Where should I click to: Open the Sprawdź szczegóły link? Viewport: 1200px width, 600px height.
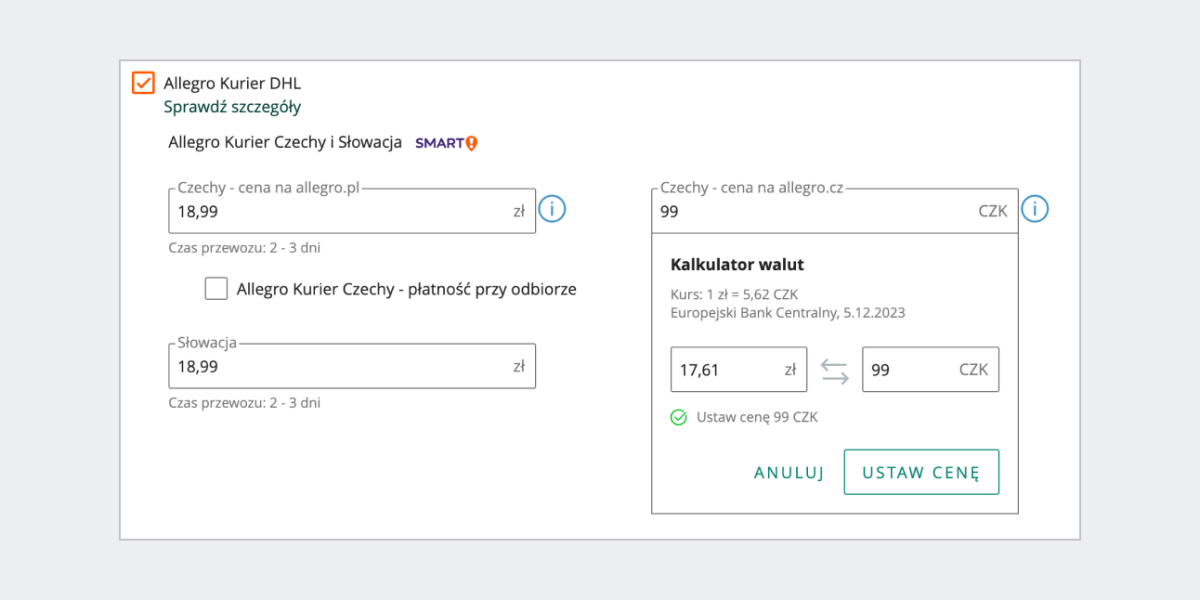coord(232,107)
